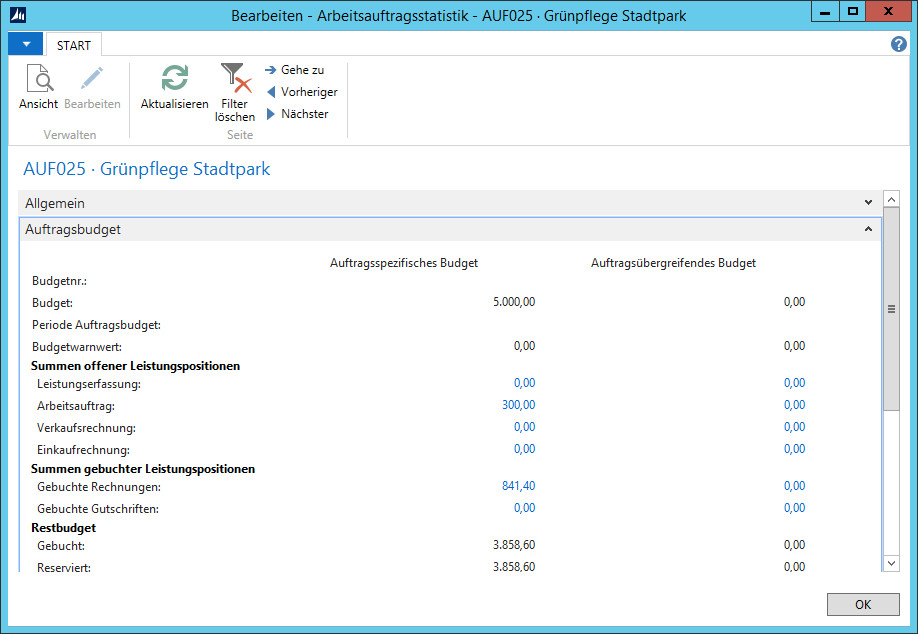Click Budgetwarnwert specific value 0,00

pyautogui.click(x=525, y=346)
